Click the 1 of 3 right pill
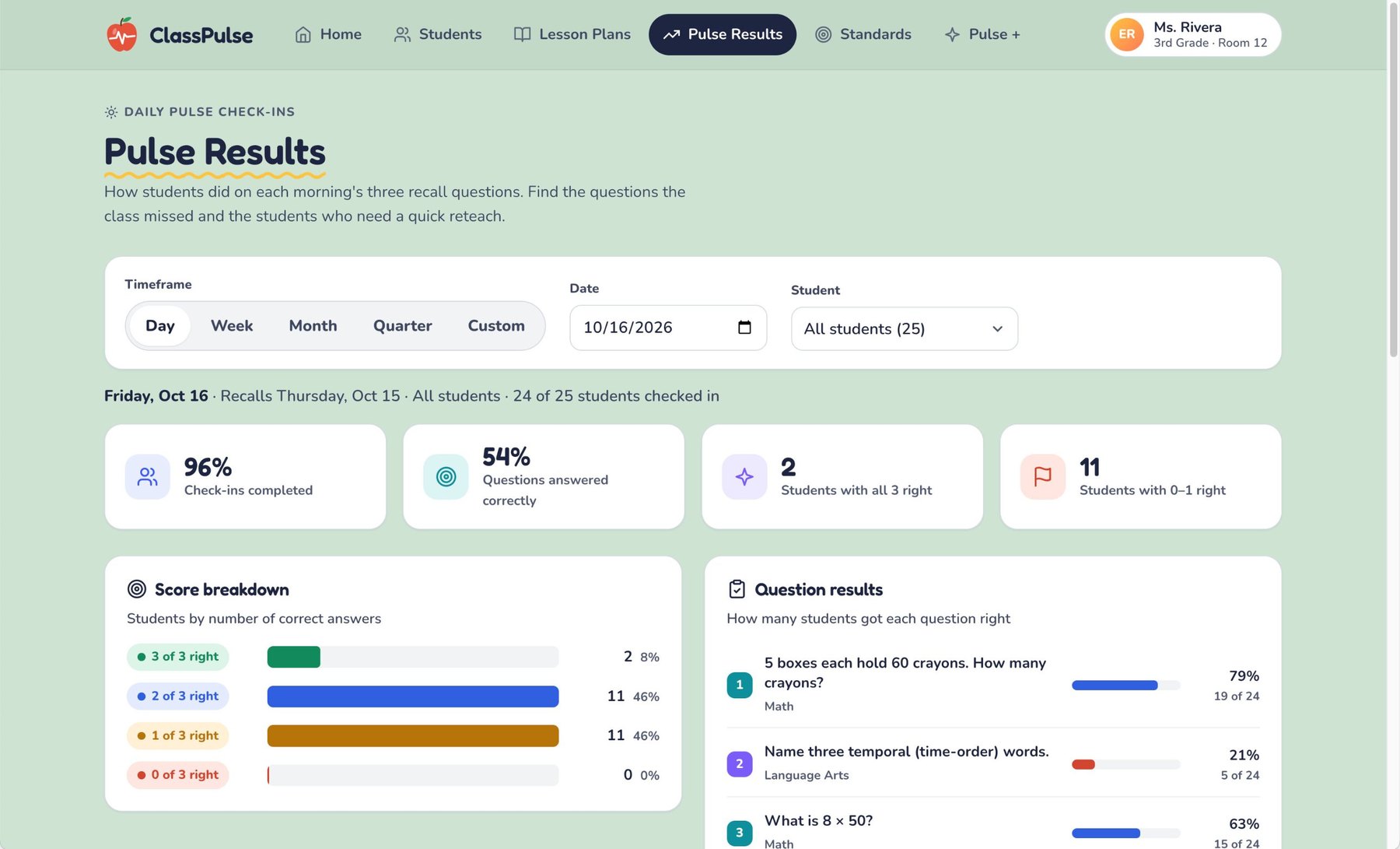The width and height of the screenshot is (1400, 849). [178, 735]
